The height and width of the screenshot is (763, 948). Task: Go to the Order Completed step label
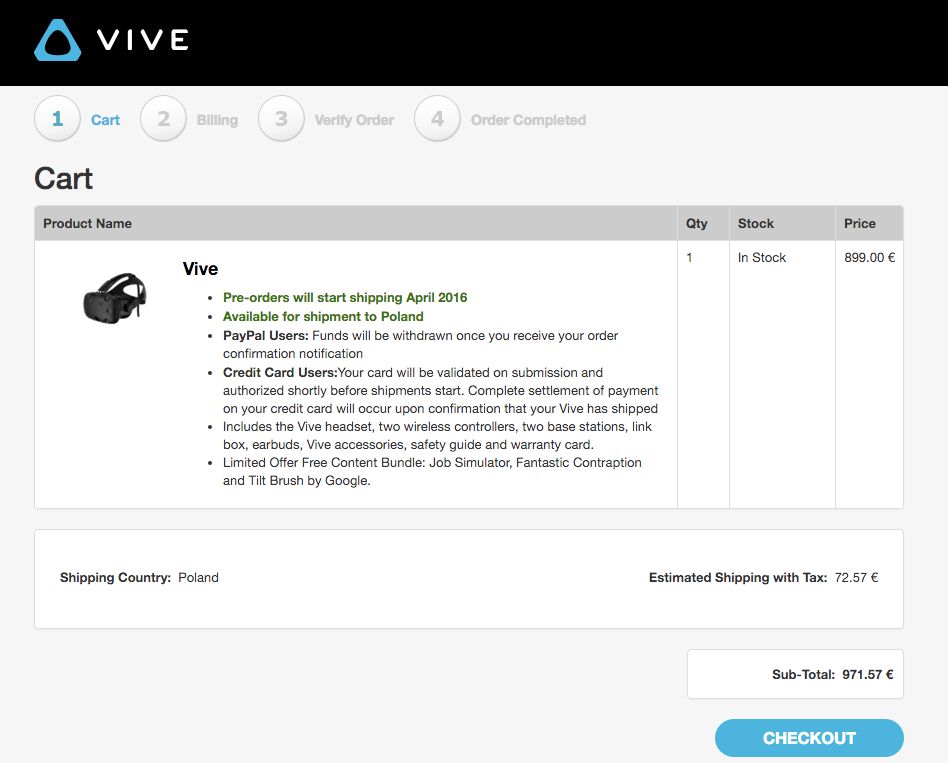click(x=528, y=120)
